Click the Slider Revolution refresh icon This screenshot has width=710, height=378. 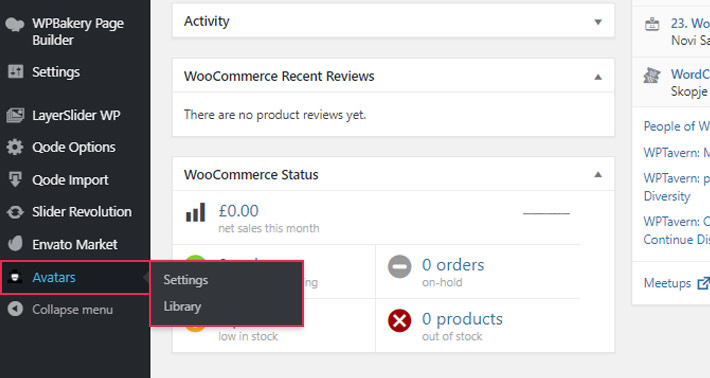15,212
